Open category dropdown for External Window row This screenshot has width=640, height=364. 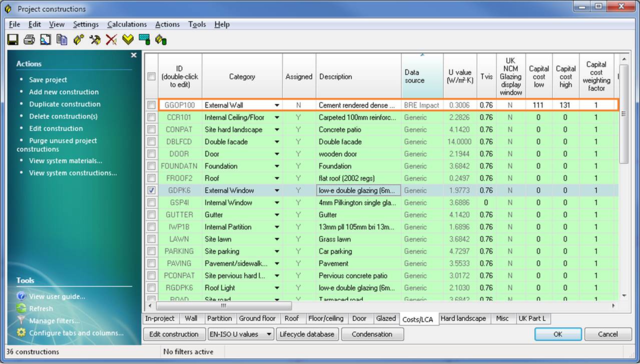277,191
